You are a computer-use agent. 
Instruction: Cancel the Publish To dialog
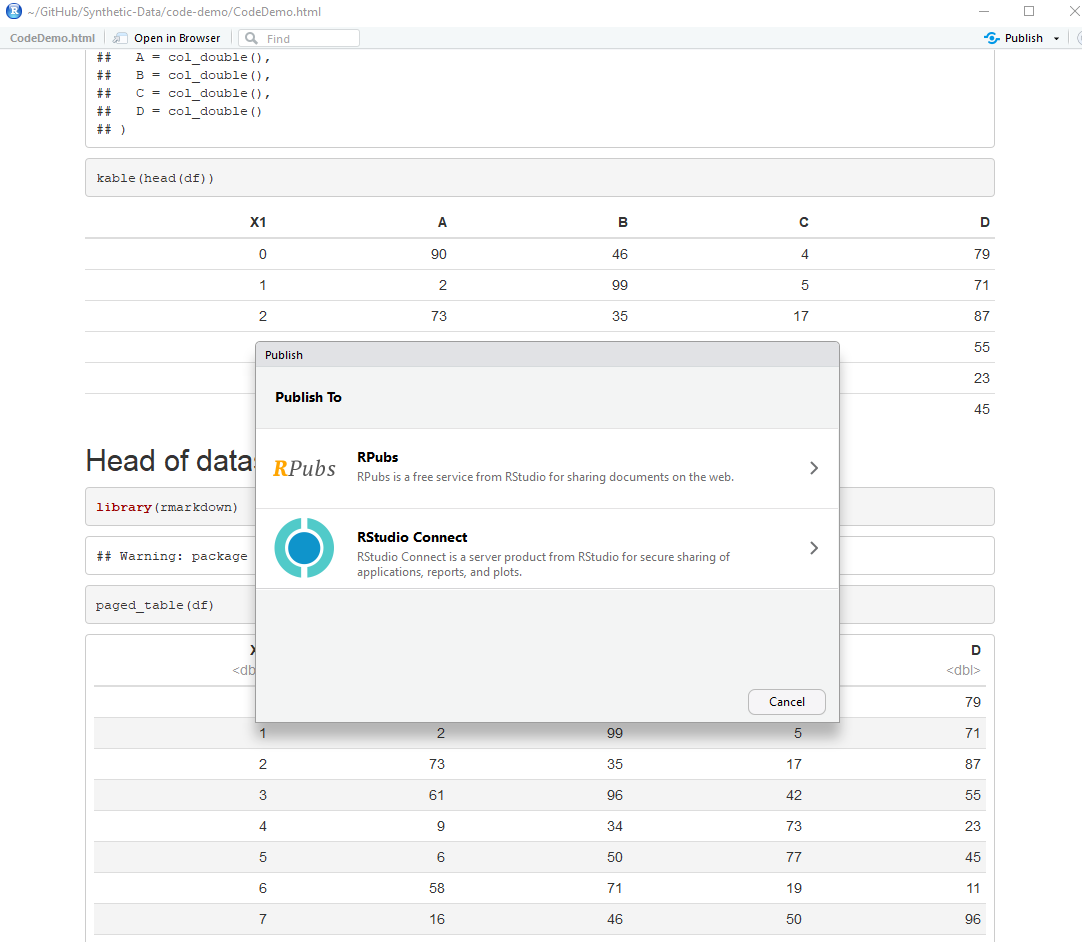[786, 701]
